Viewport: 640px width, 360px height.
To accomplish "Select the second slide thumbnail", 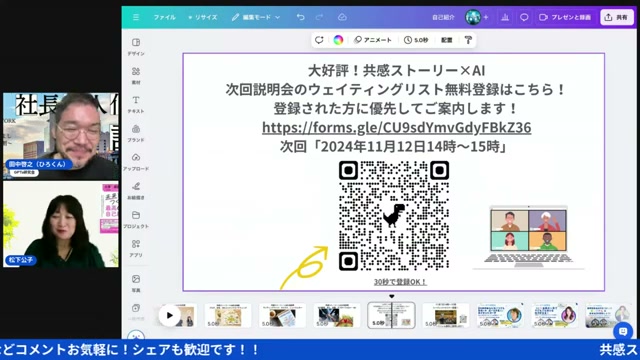I will [x=228, y=315].
